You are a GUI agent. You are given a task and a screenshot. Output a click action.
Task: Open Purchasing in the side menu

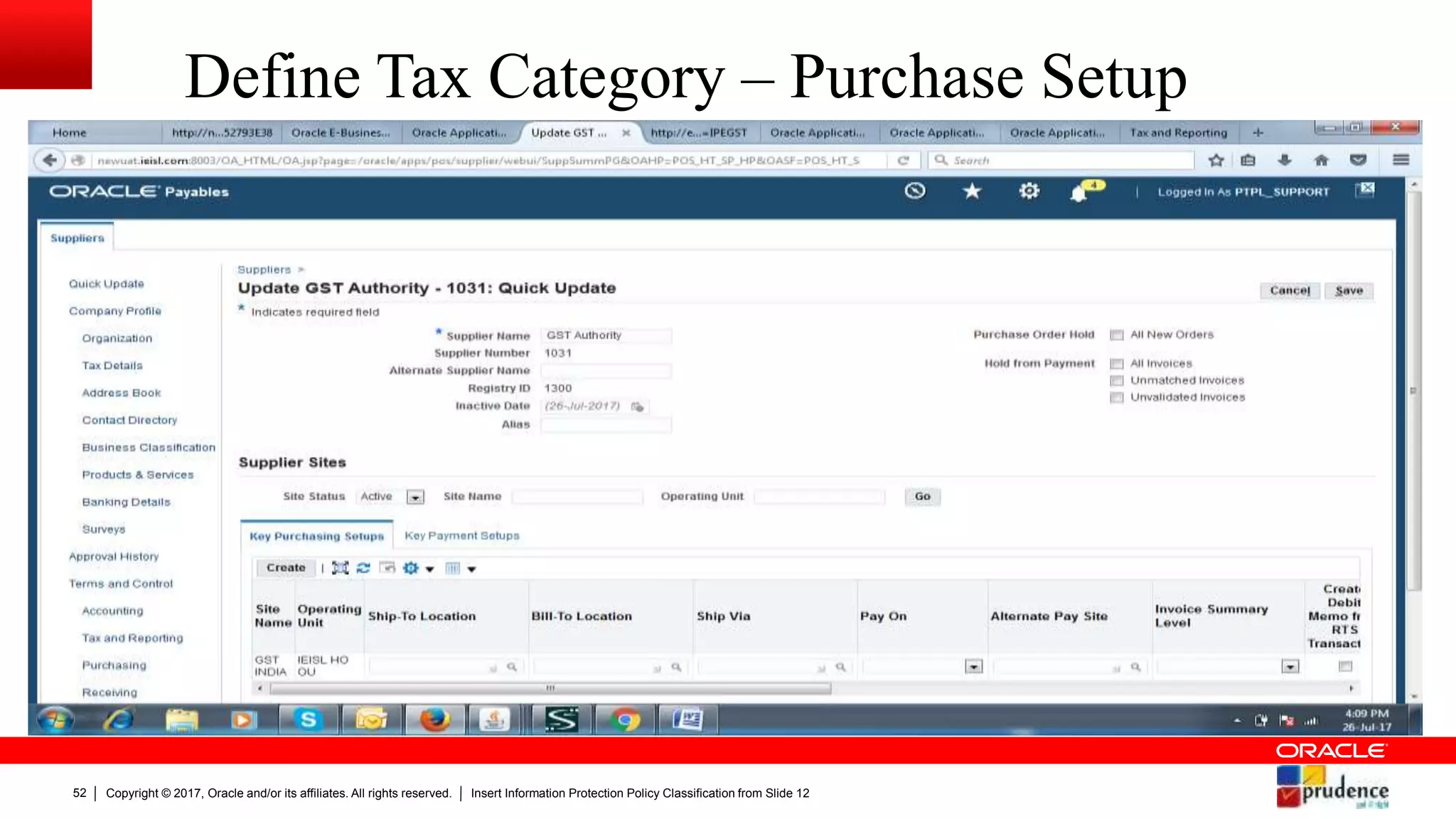tap(114, 665)
